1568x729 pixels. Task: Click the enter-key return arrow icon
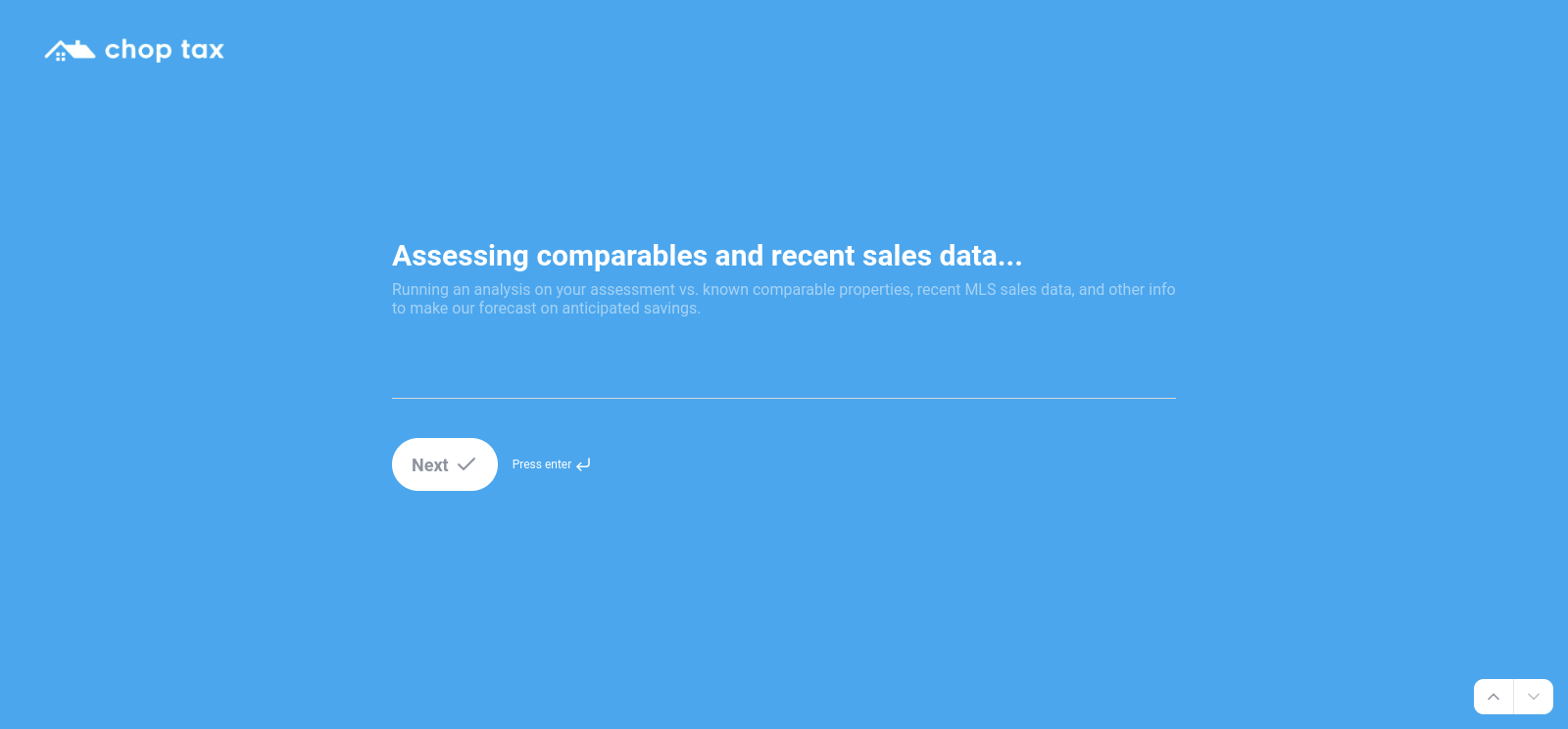click(x=583, y=464)
